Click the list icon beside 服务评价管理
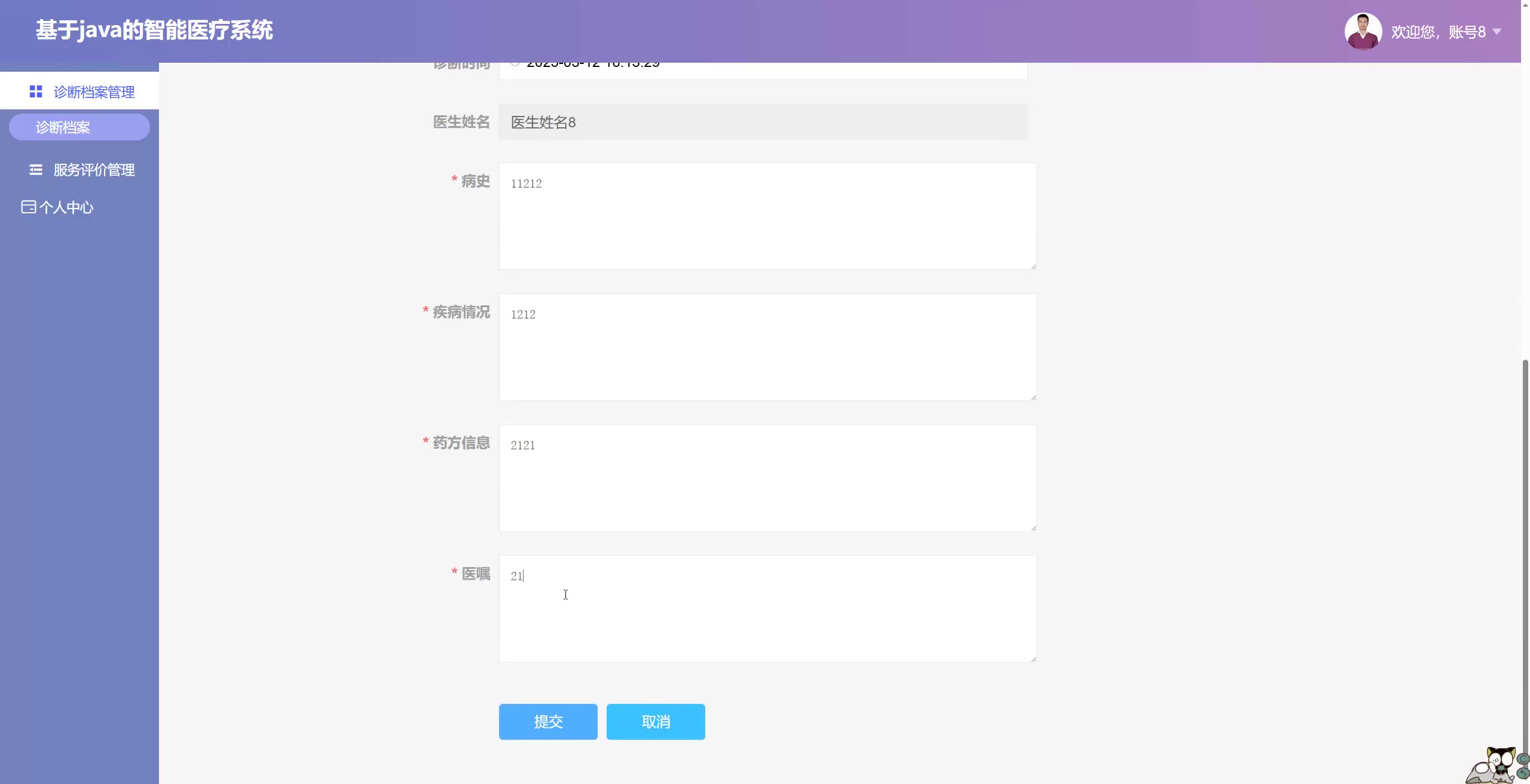 click(36, 170)
